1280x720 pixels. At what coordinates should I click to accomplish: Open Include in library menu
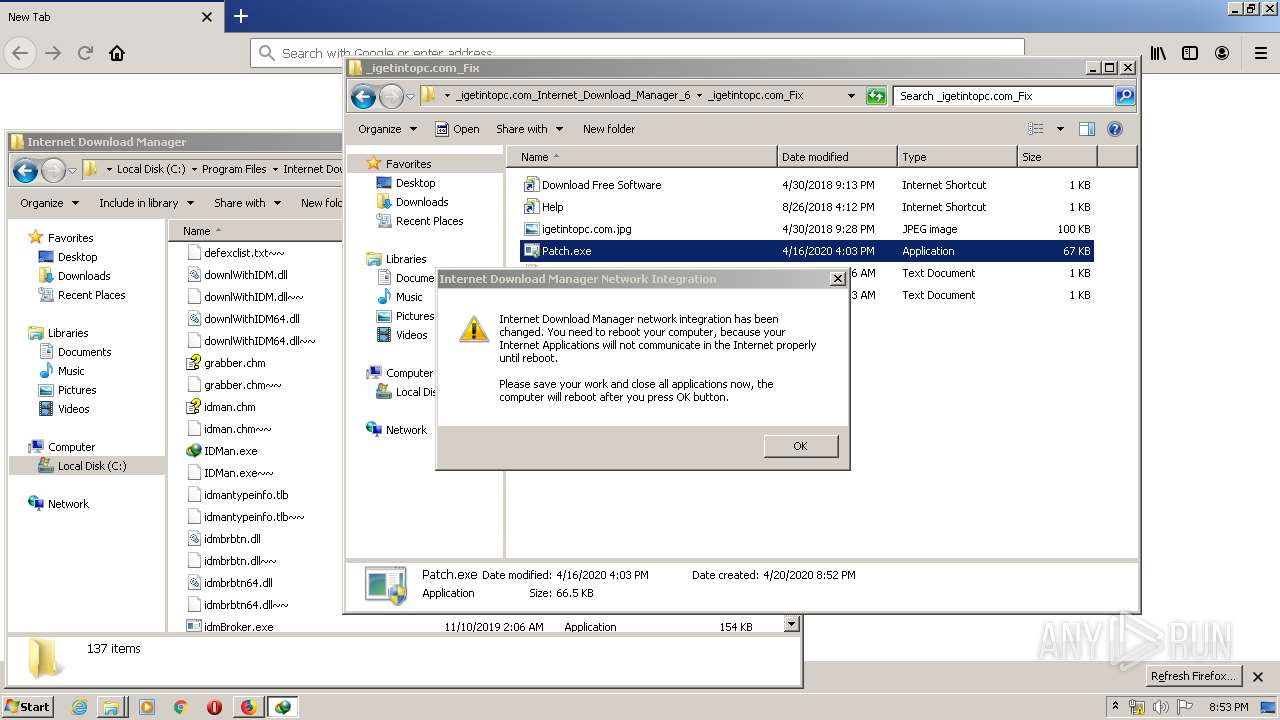click(x=146, y=203)
